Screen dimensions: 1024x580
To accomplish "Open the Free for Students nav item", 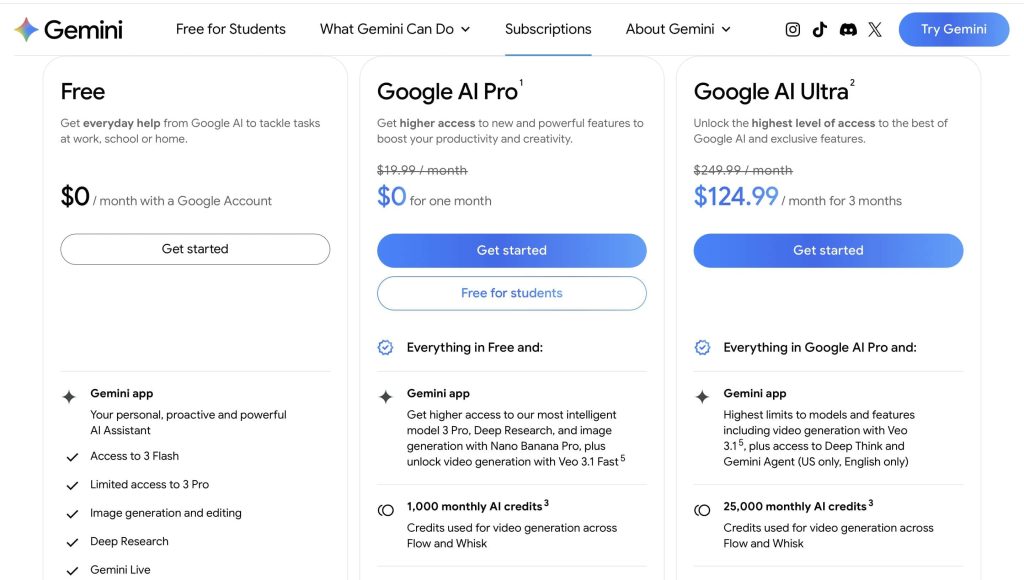I will point(230,29).
